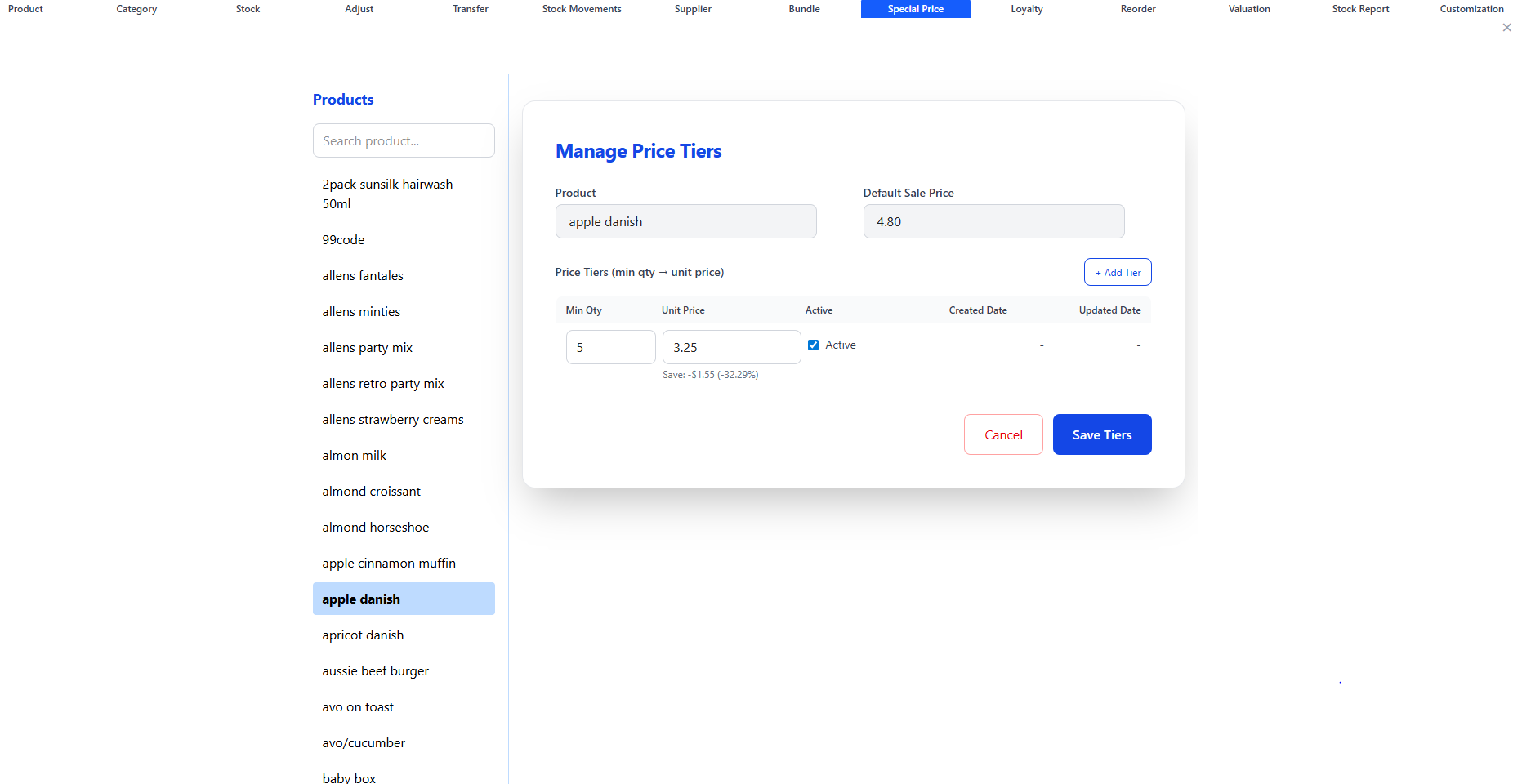
Task: Click the Product field showing apple danish
Action: coord(685,221)
